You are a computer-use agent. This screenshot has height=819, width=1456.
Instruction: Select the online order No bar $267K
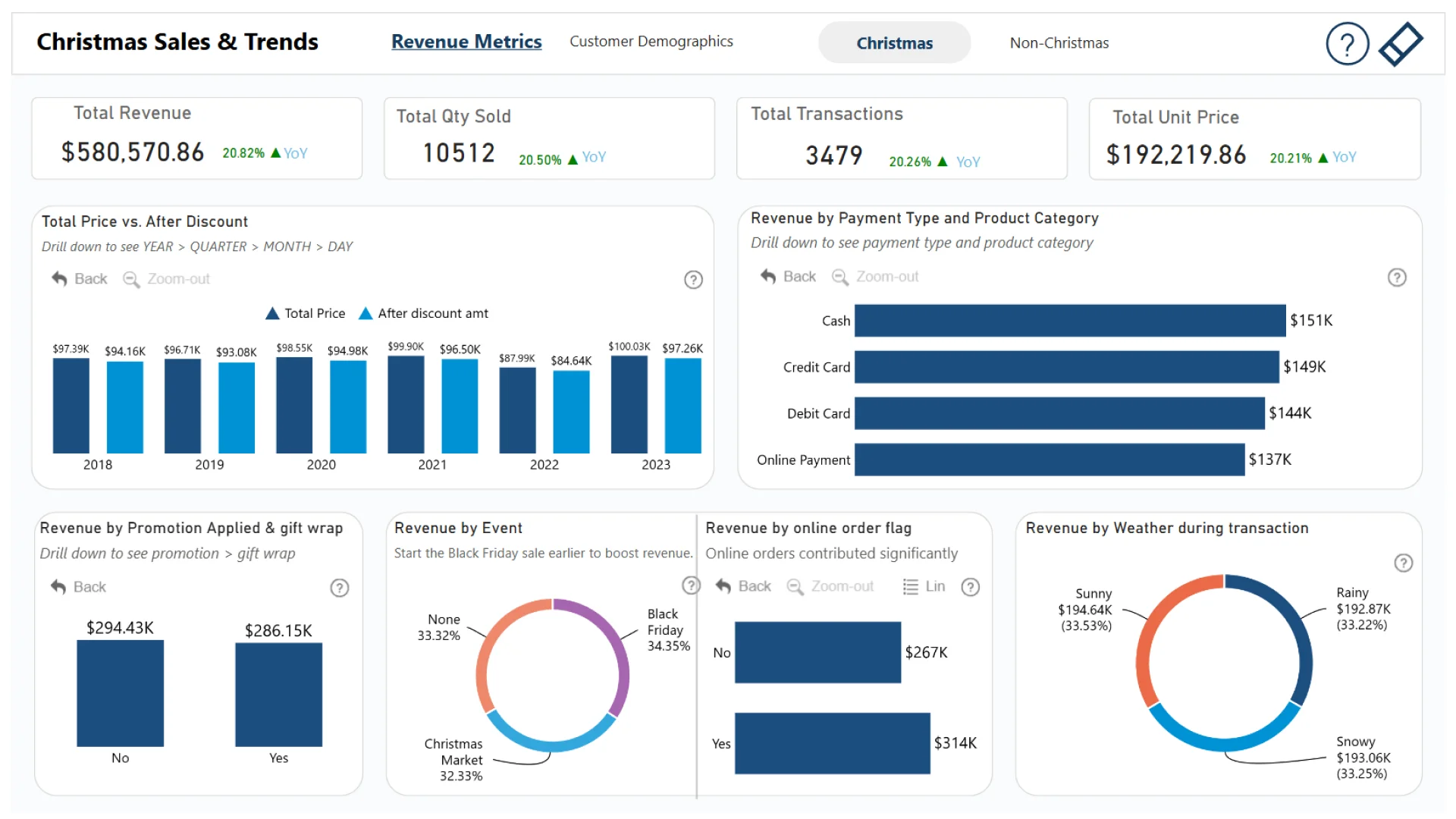pyautogui.click(x=817, y=652)
